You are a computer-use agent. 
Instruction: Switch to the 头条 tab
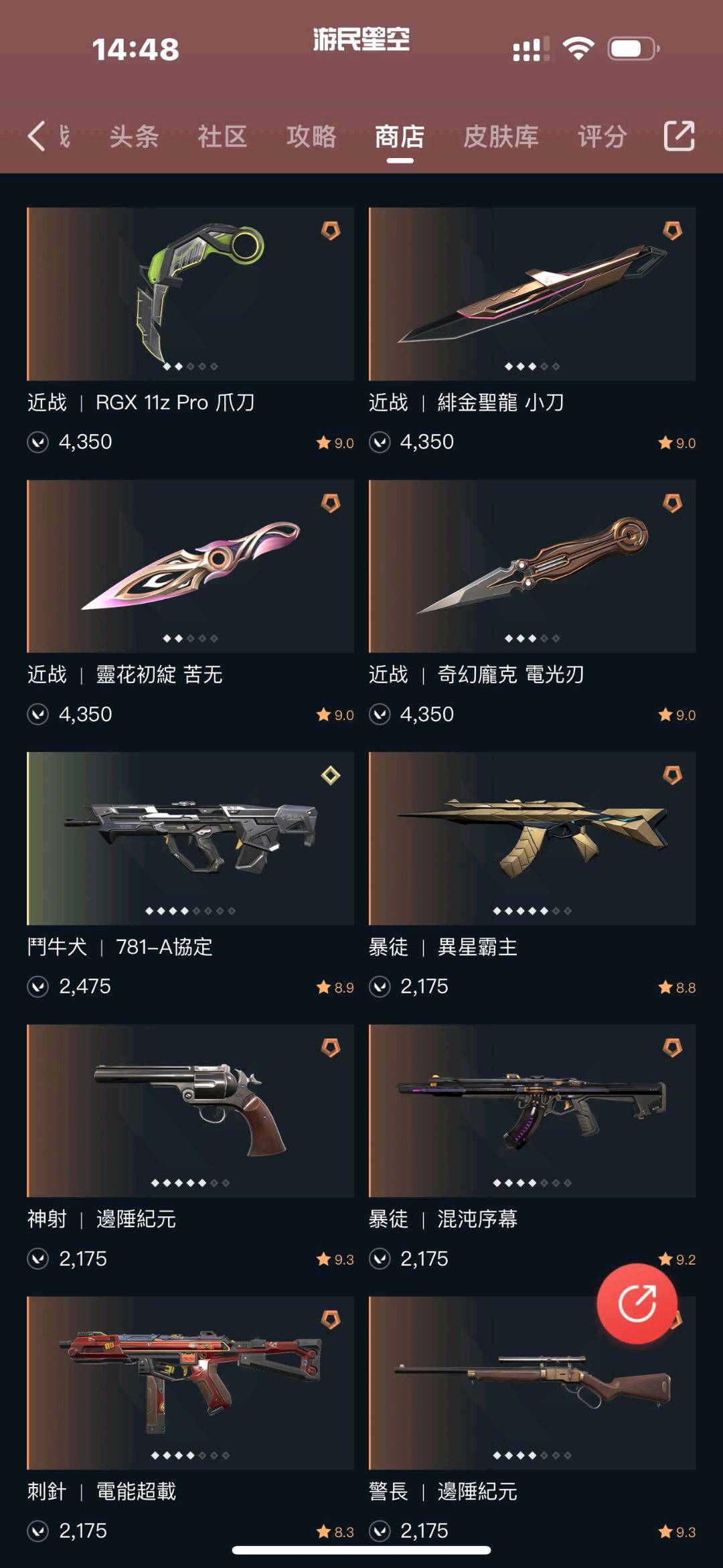click(x=134, y=137)
